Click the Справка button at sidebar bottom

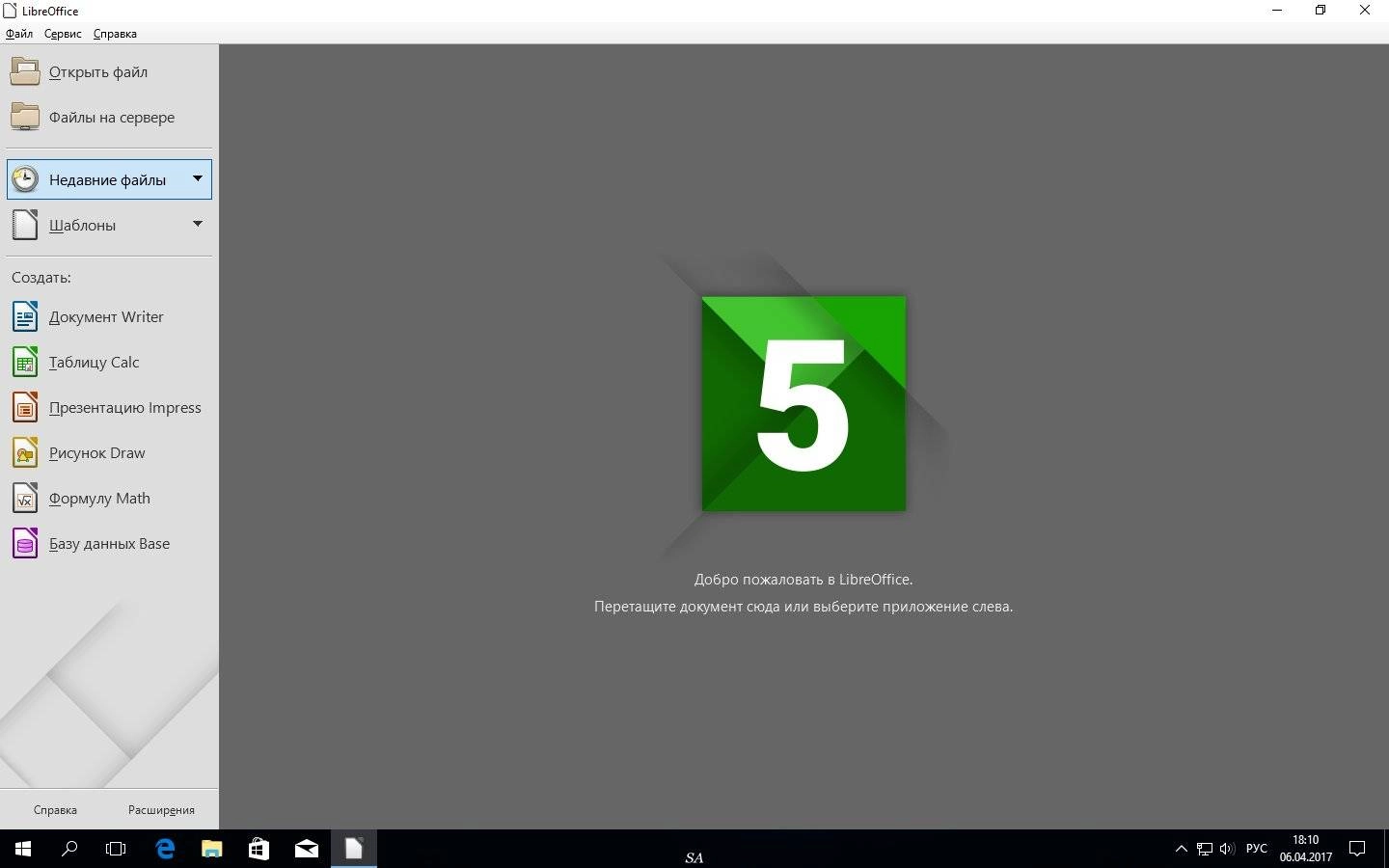(x=55, y=810)
